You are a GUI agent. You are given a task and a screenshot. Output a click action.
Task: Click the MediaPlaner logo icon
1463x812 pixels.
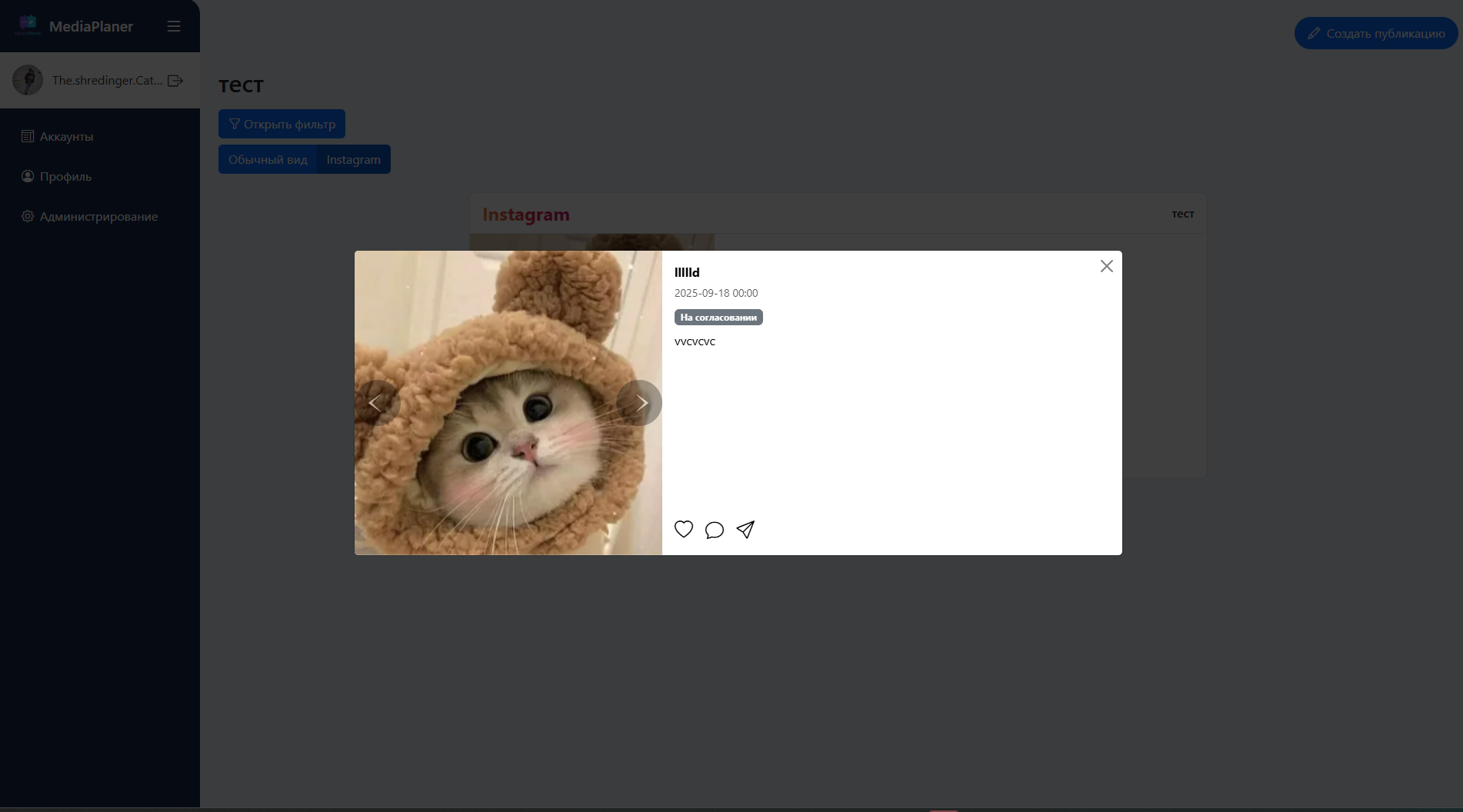(28, 25)
